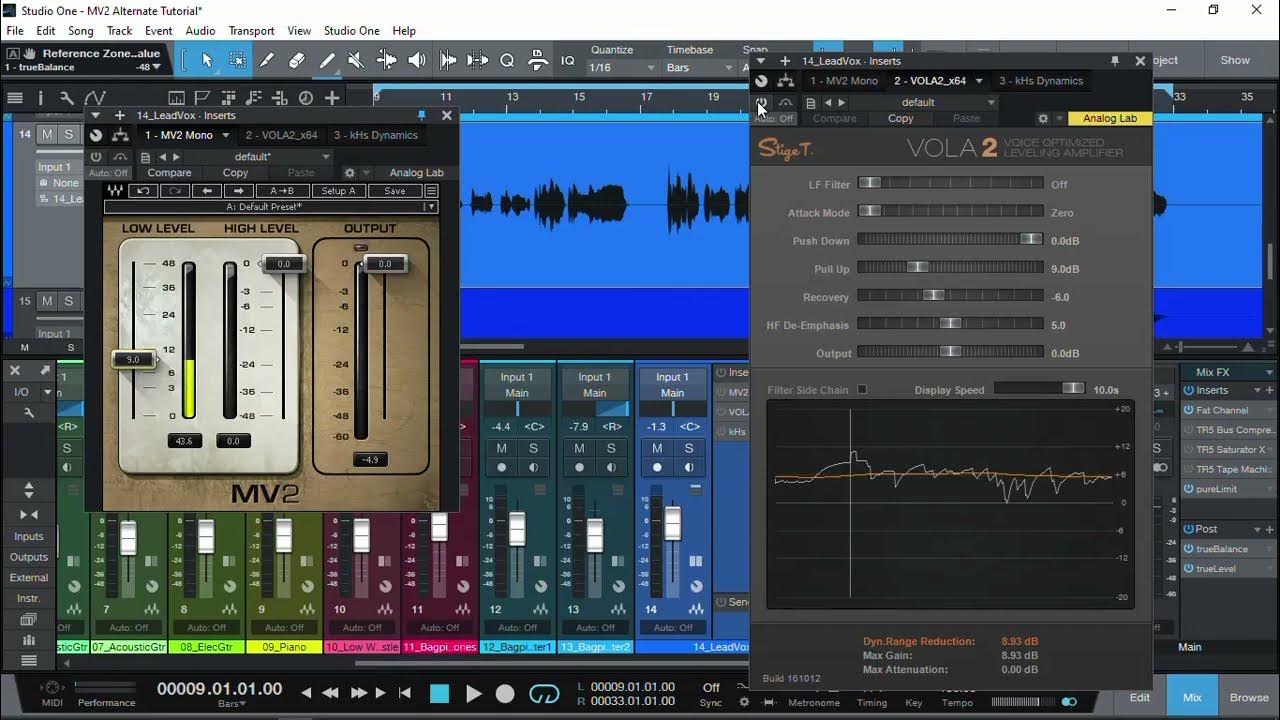Select the Mute tool
The image size is (1280, 720).
pyautogui.click(x=355, y=60)
